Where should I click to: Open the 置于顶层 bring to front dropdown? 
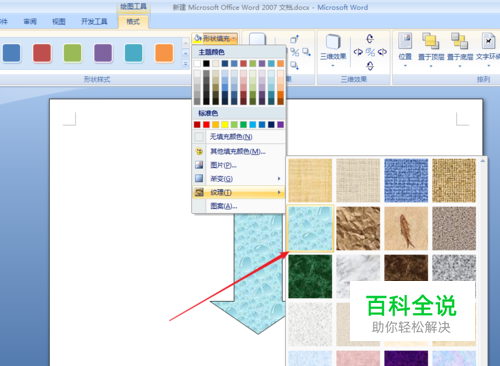(x=431, y=50)
